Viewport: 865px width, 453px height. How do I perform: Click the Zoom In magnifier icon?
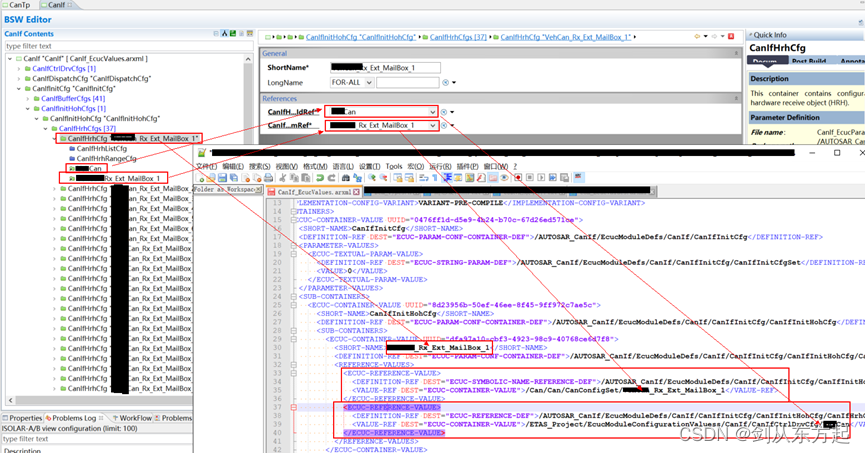coord(372,178)
